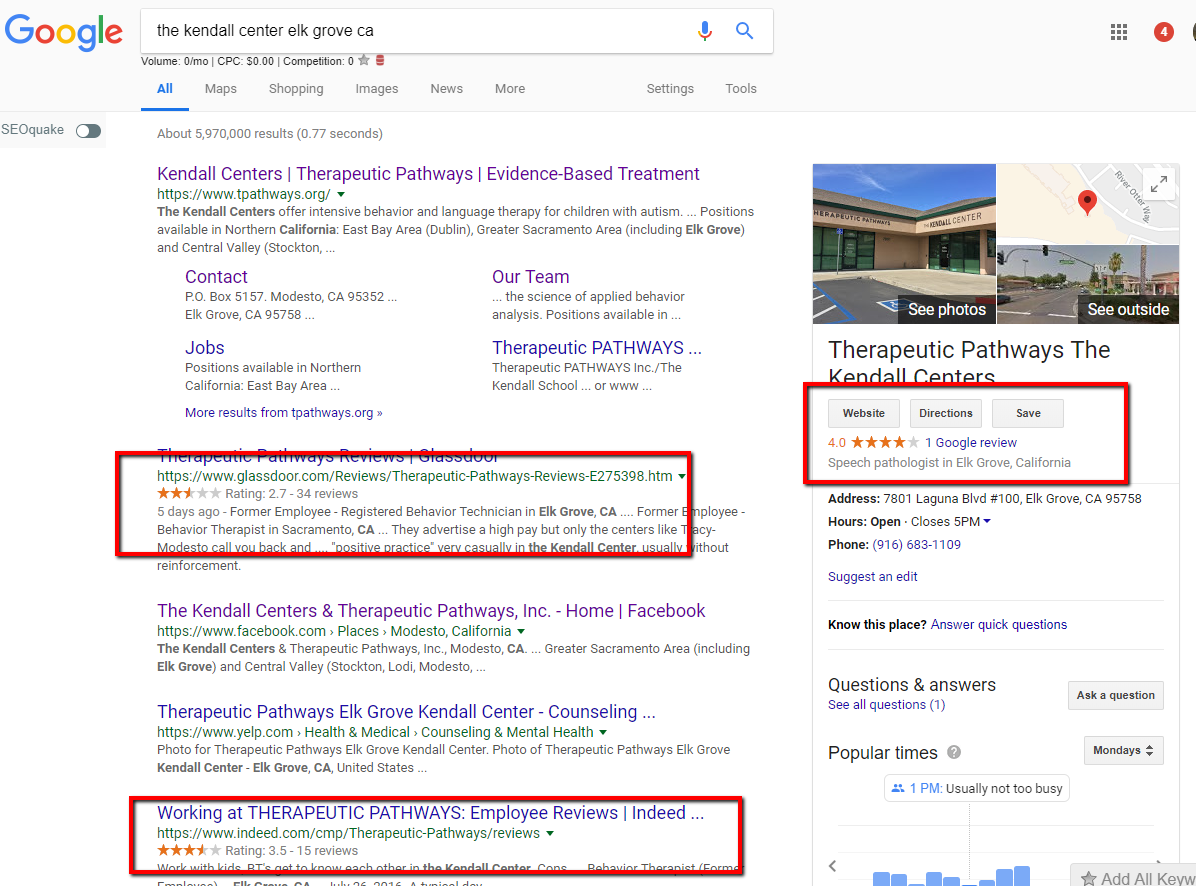Image resolution: width=1196 pixels, height=886 pixels.
Task: Open the Mondays day selector
Action: (x=1123, y=750)
